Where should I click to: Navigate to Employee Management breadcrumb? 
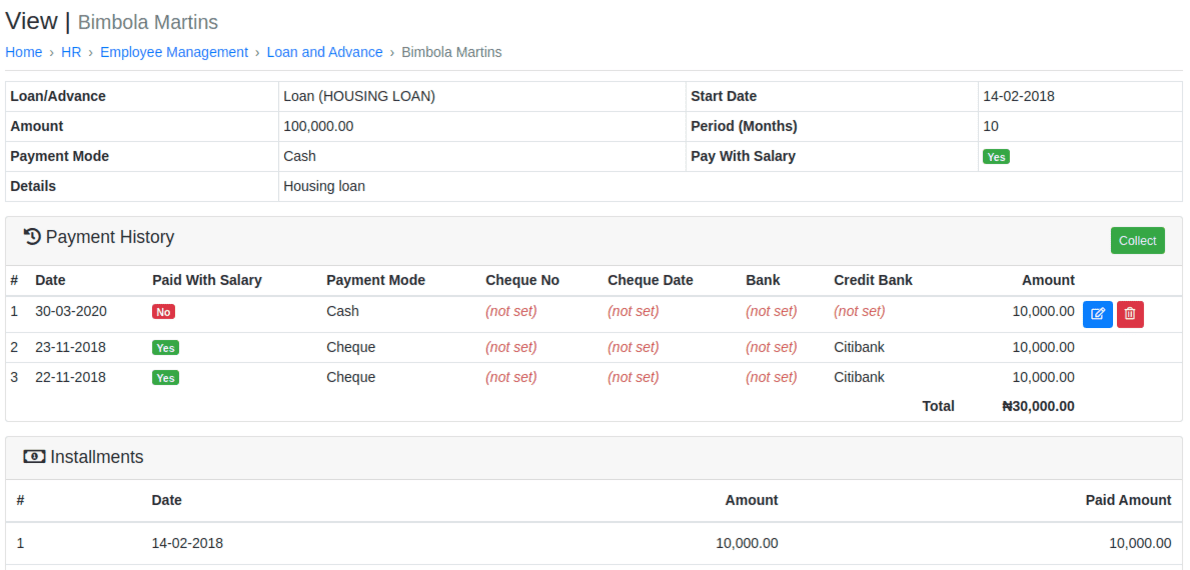click(x=174, y=52)
